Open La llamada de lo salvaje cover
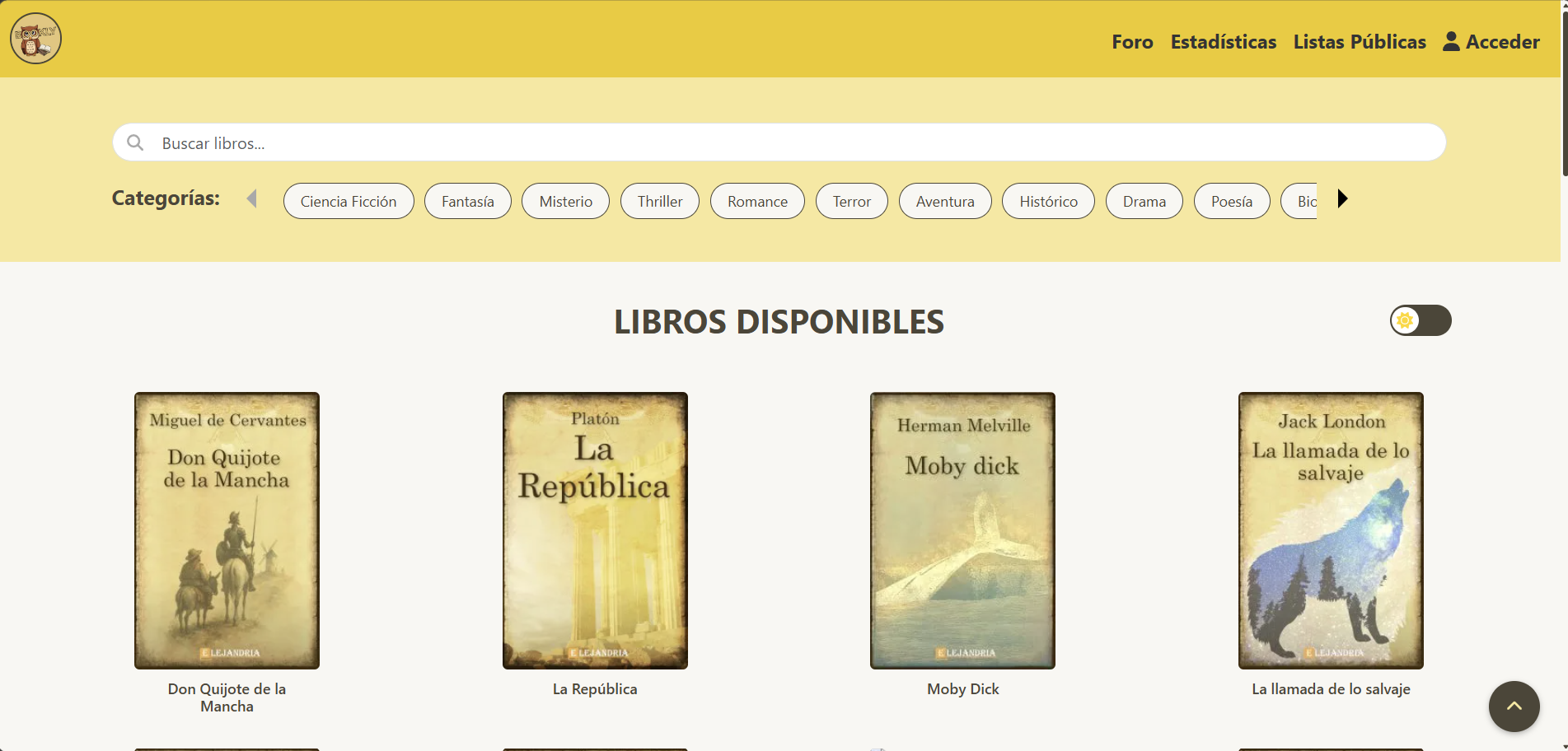Screen dimensions: 1568x751 tap(1331, 530)
